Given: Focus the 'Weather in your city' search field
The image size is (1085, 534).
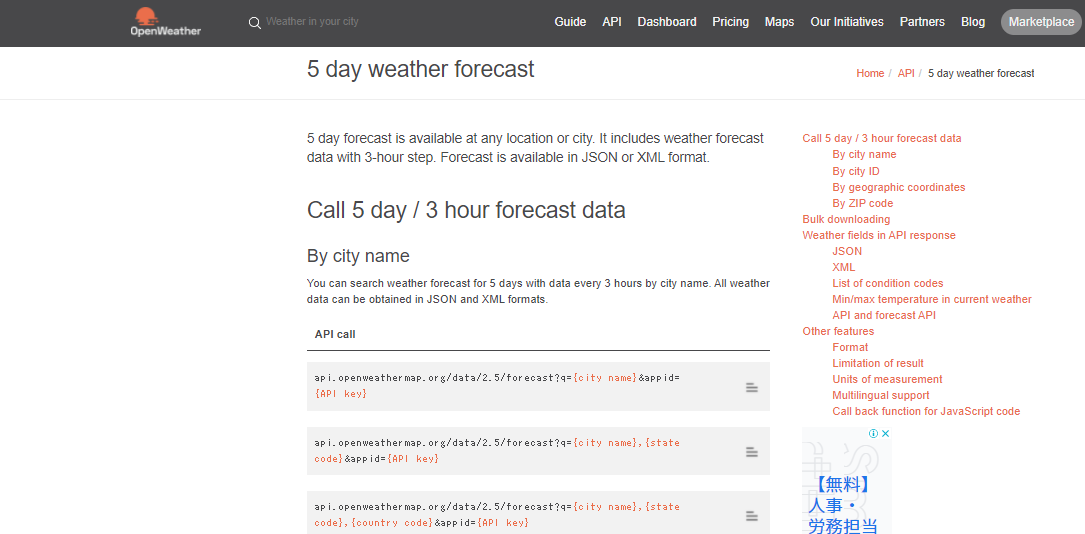Looking at the screenshot, I should [x=311, y=21].
